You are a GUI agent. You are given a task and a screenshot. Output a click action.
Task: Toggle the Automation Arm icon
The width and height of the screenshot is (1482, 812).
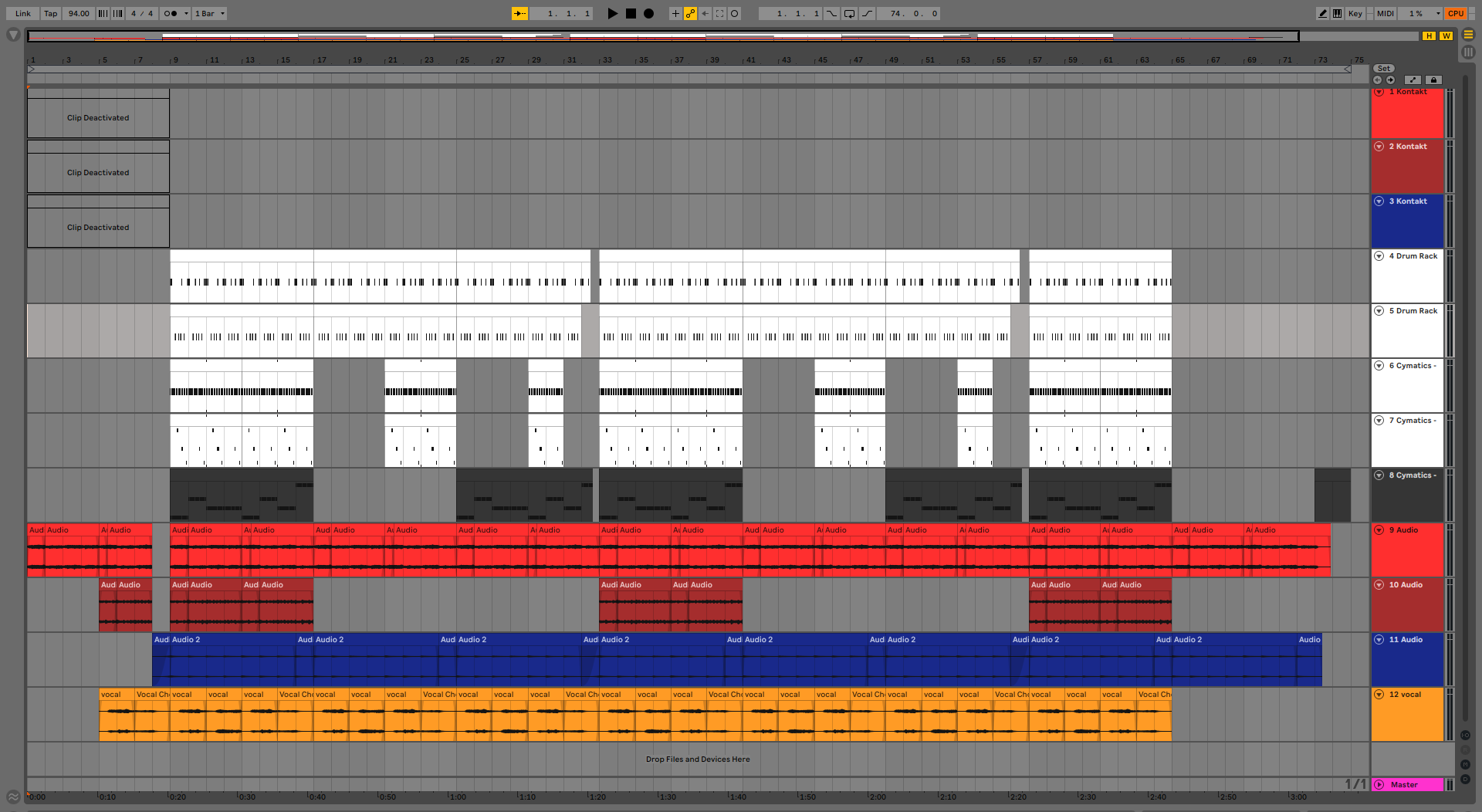[690, 13]
